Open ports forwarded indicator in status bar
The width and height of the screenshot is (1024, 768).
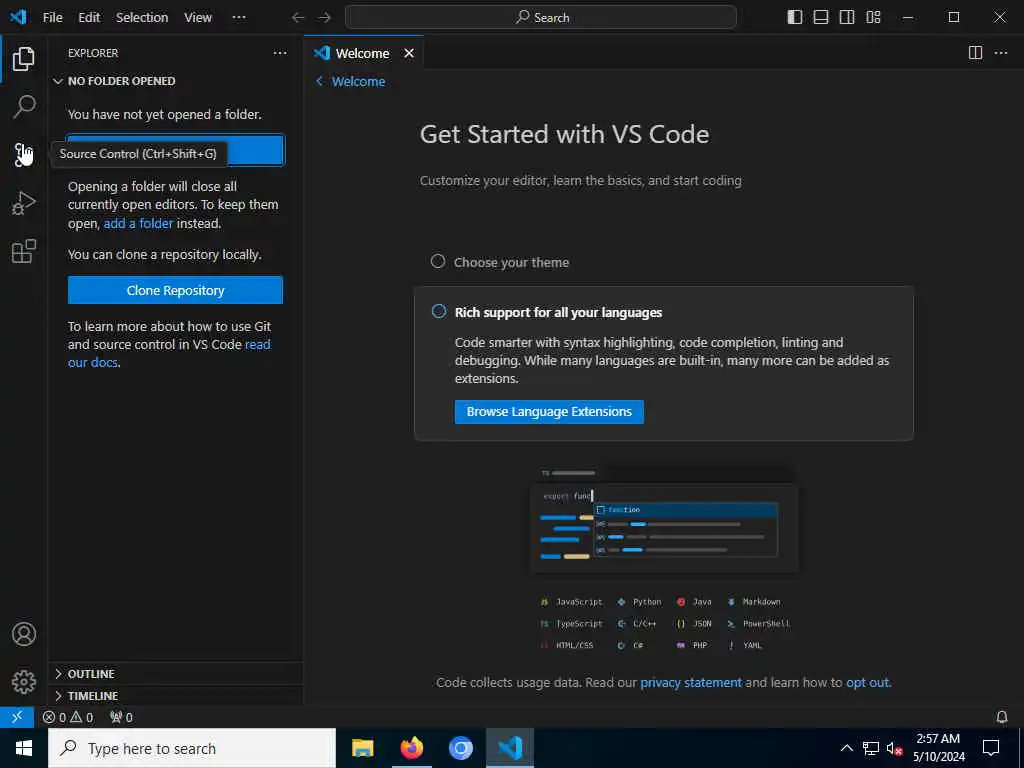coord(121,717)
